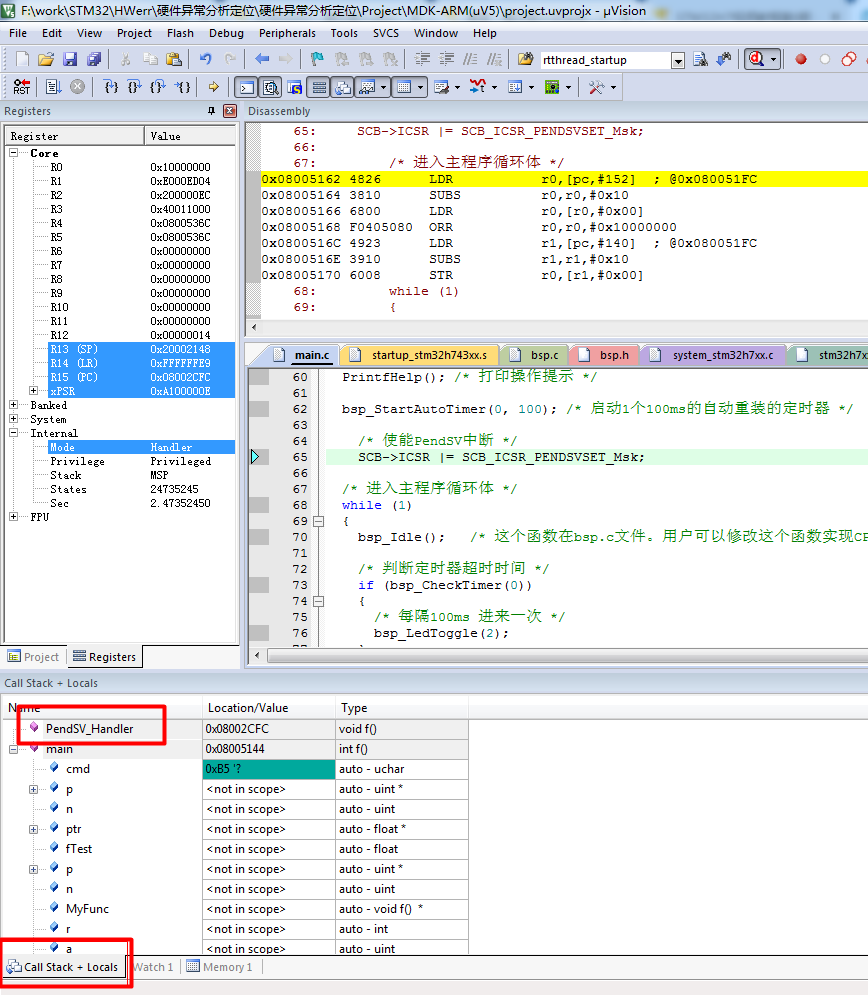This screenshot has height=995, width=868.
Task: Open the rtthread_startup target dropdown
Action: 678,60
